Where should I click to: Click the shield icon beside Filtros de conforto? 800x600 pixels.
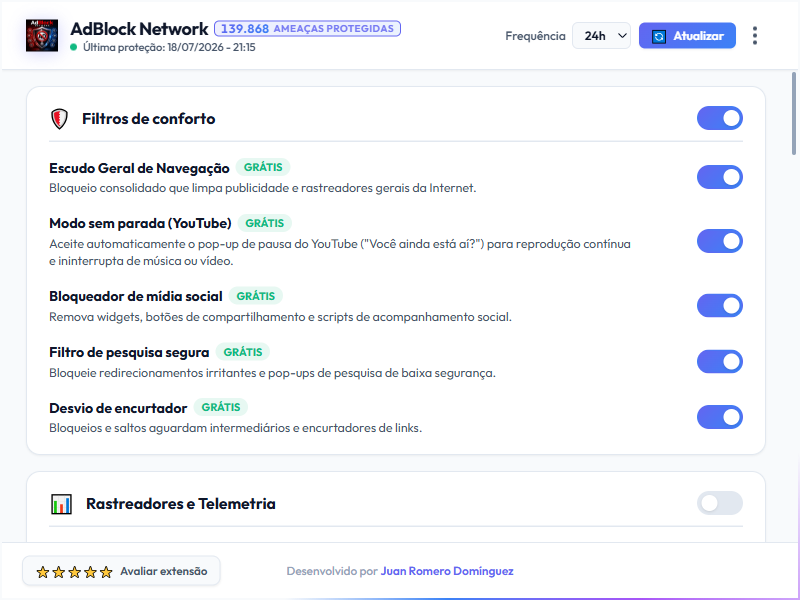click(59, 119)
